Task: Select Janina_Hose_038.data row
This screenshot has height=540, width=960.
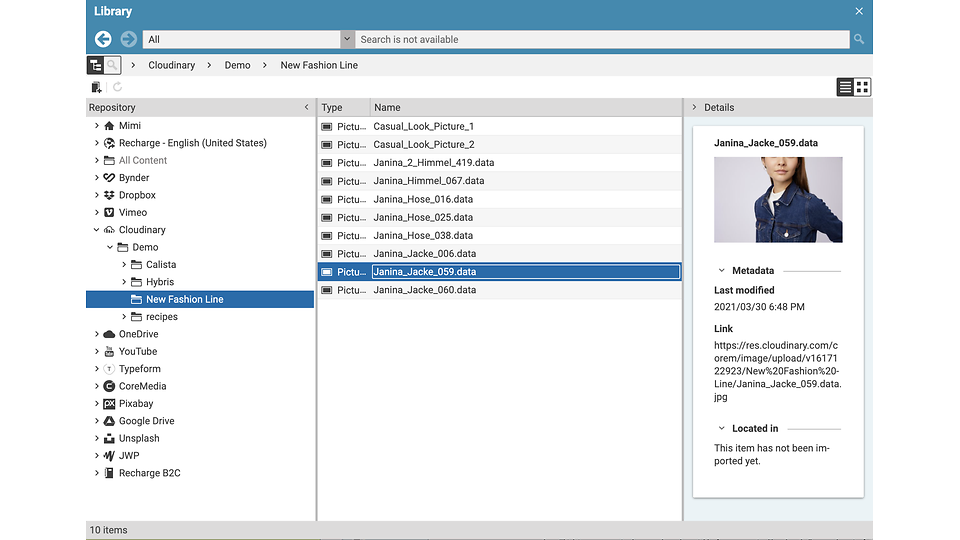Action: [500, 235]
